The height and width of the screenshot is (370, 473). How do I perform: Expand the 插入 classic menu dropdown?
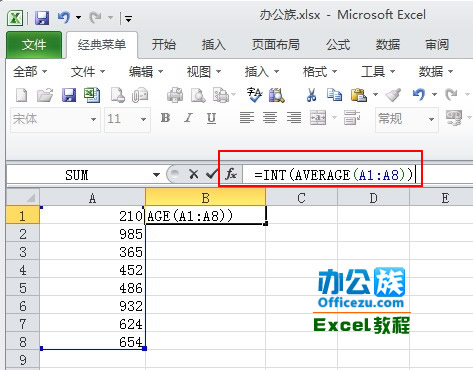coord(262,71)
